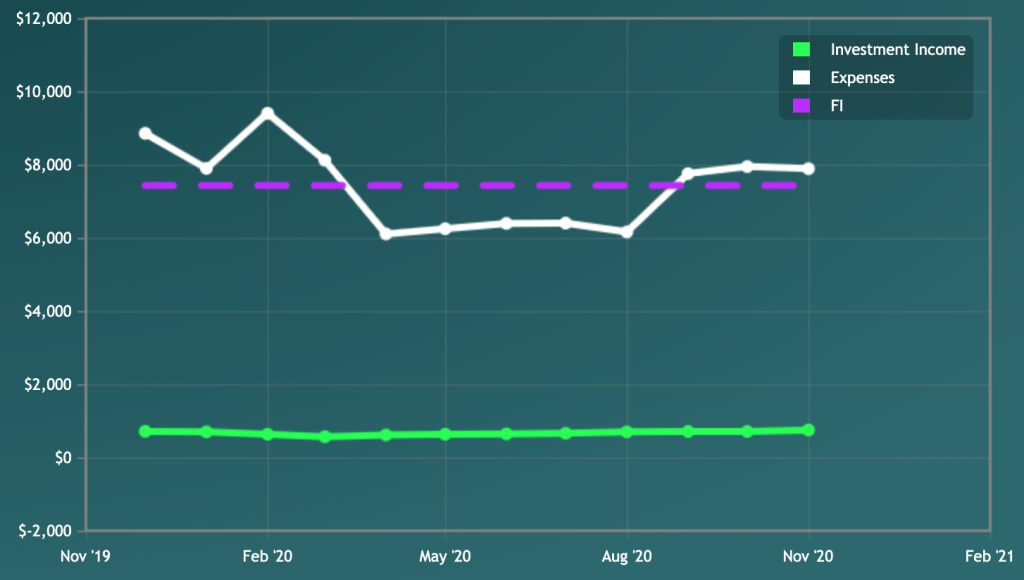Select the Expenses peak point at Feb '20
This screenshot has width=1024, height=580.
click(267, 113)
